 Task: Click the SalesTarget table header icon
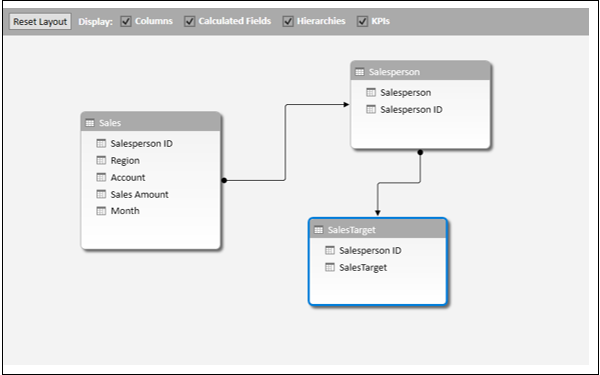coord(318,230)
